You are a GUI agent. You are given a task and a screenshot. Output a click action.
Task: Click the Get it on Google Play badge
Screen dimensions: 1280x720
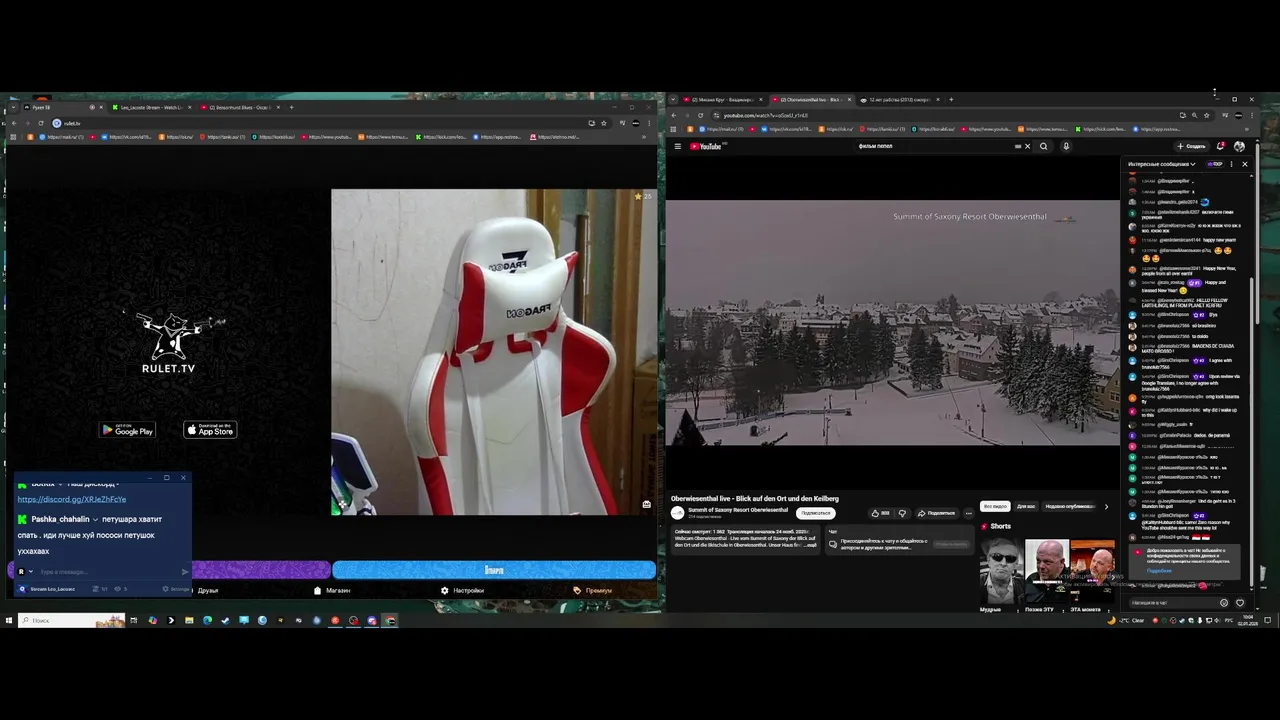pyautogui.click(x=128, y=430)
